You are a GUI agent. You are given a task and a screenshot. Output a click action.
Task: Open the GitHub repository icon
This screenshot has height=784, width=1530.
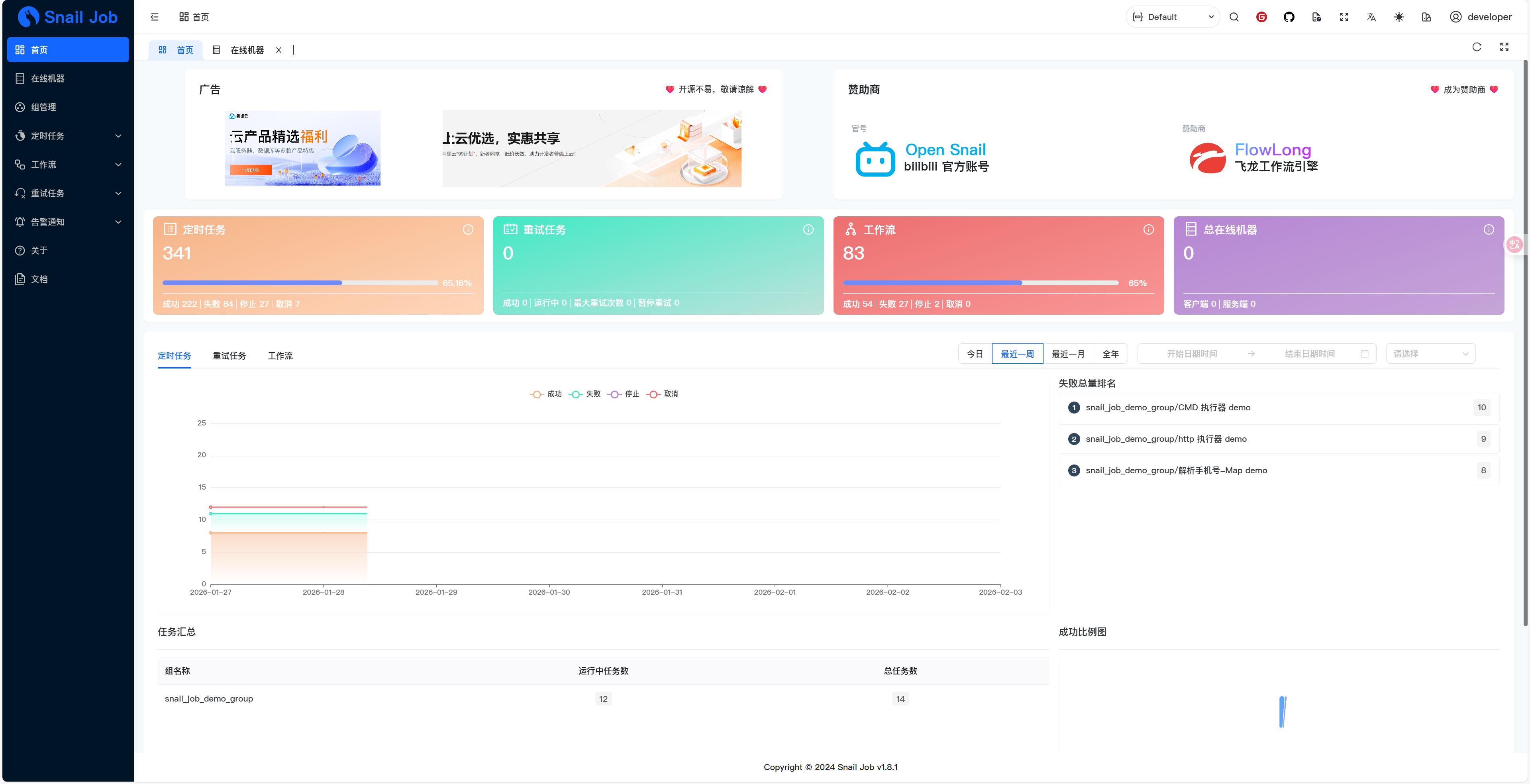[x=1289, y=17]
